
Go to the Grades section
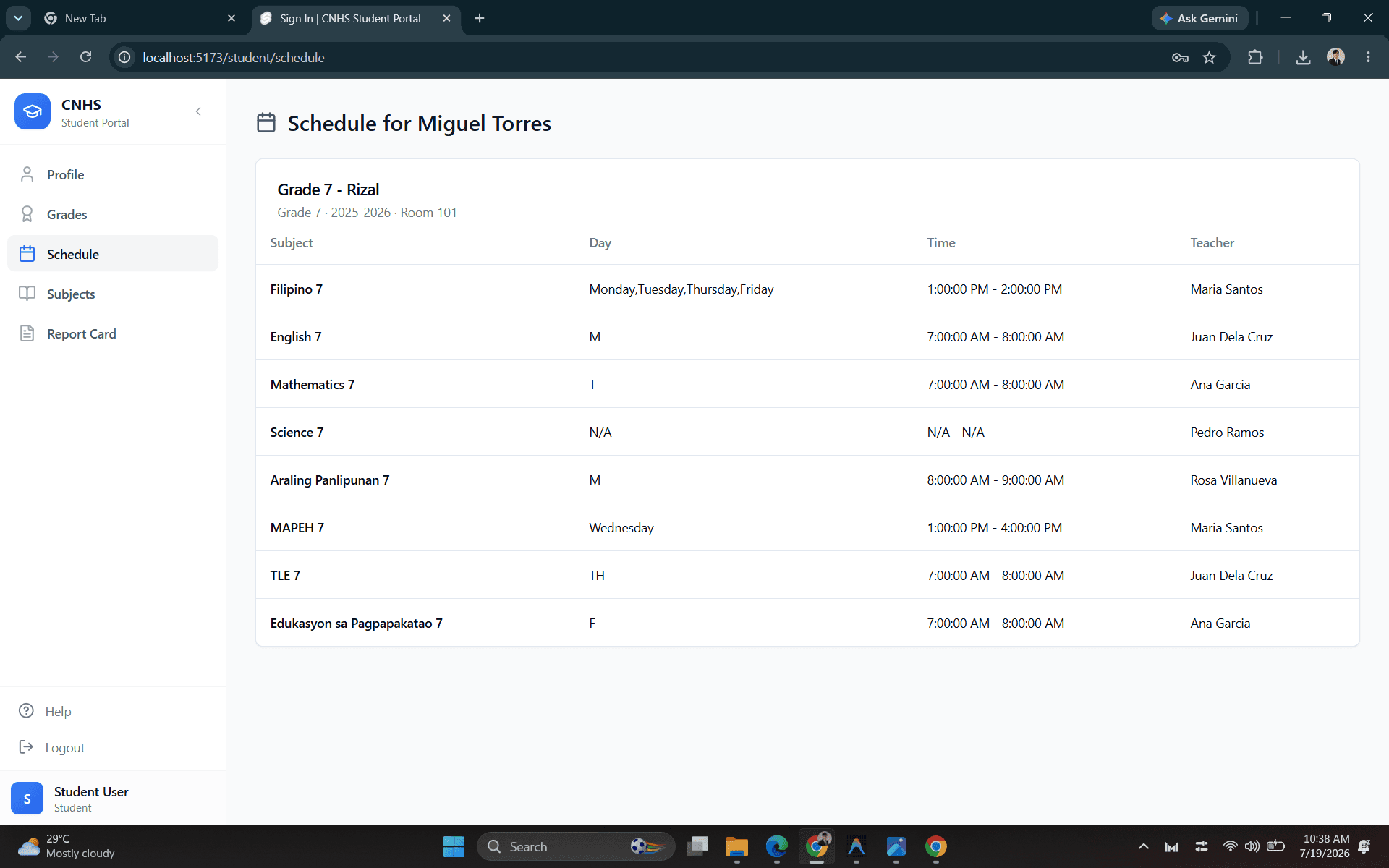113,214
